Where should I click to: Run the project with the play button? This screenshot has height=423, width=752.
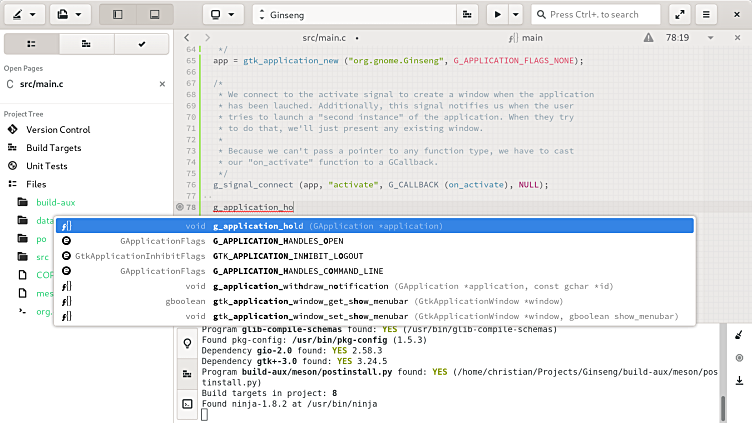(497, 15)
